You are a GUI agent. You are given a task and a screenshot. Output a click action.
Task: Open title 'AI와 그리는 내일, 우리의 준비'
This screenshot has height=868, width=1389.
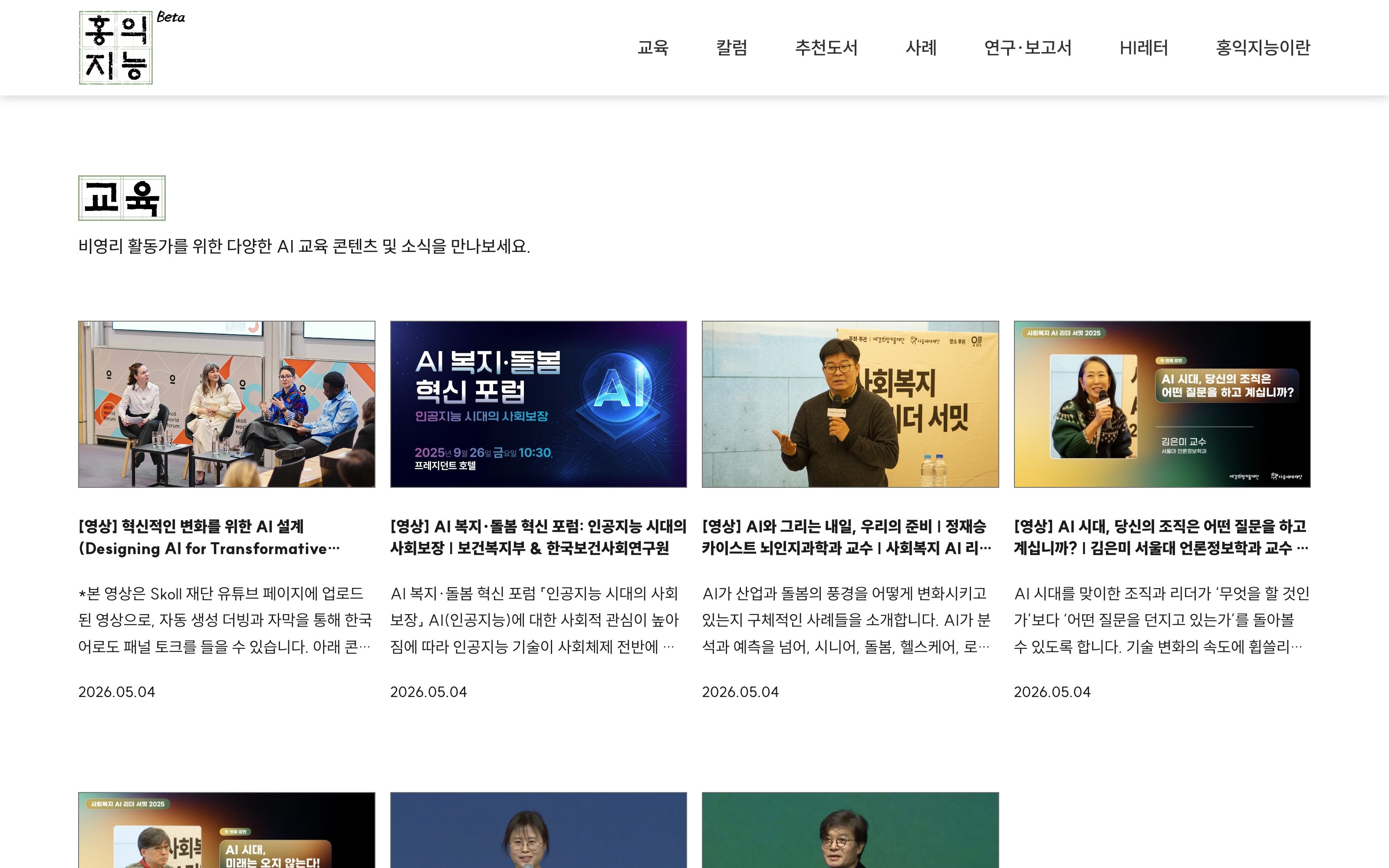846,537
